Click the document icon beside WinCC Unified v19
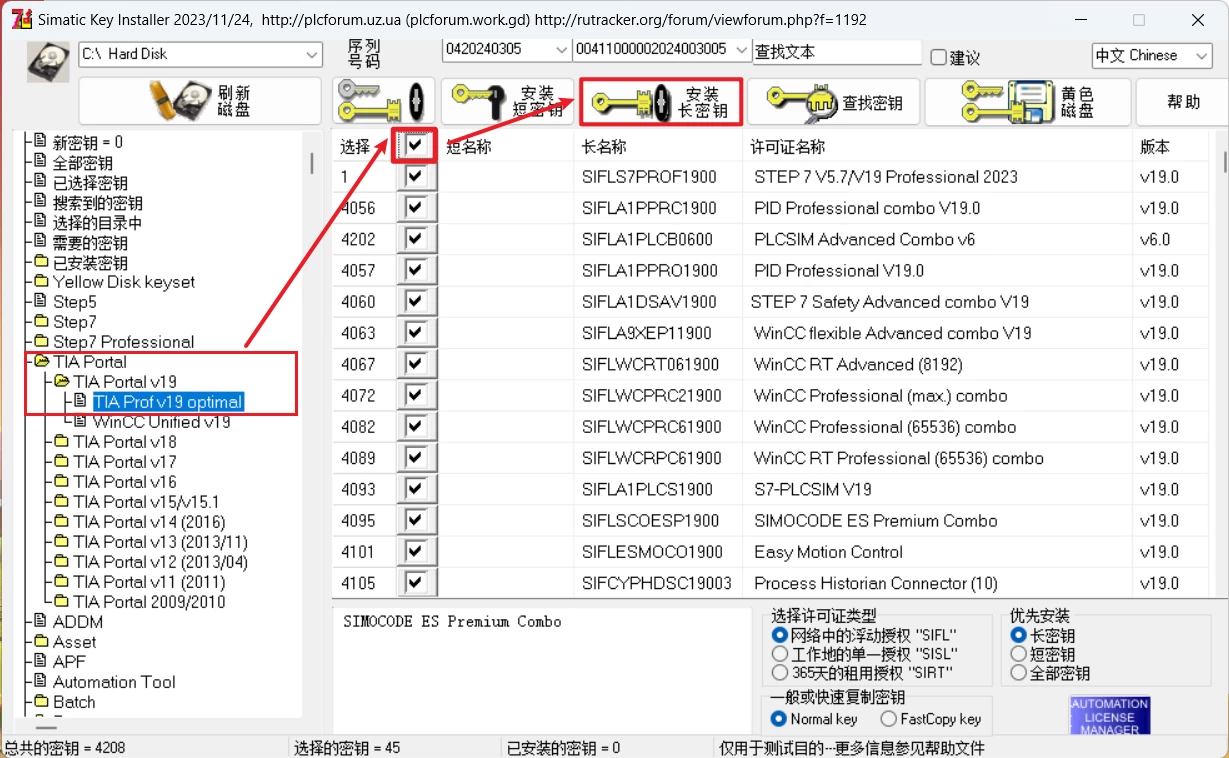This screenshot has height=758, width=1229. (80, 422)
